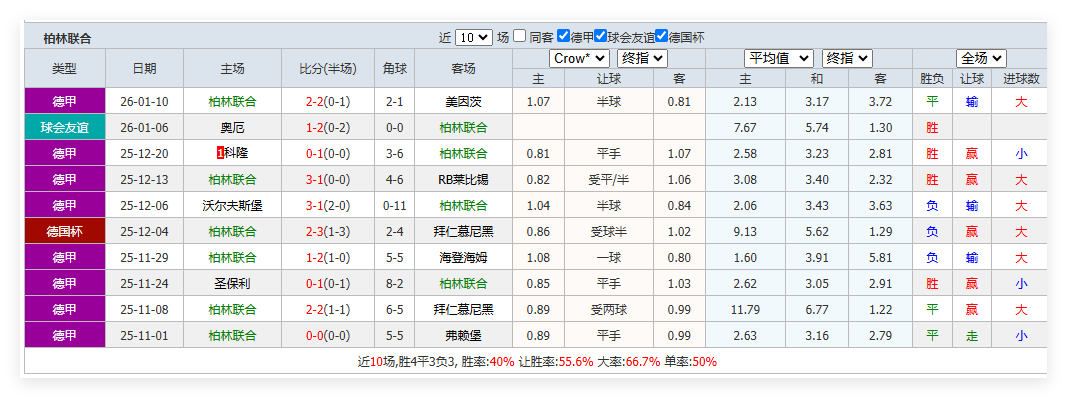This screenshot has width=1067, height=398.
Task: Click 奥厄 home team name
Action: pos(232,128)
